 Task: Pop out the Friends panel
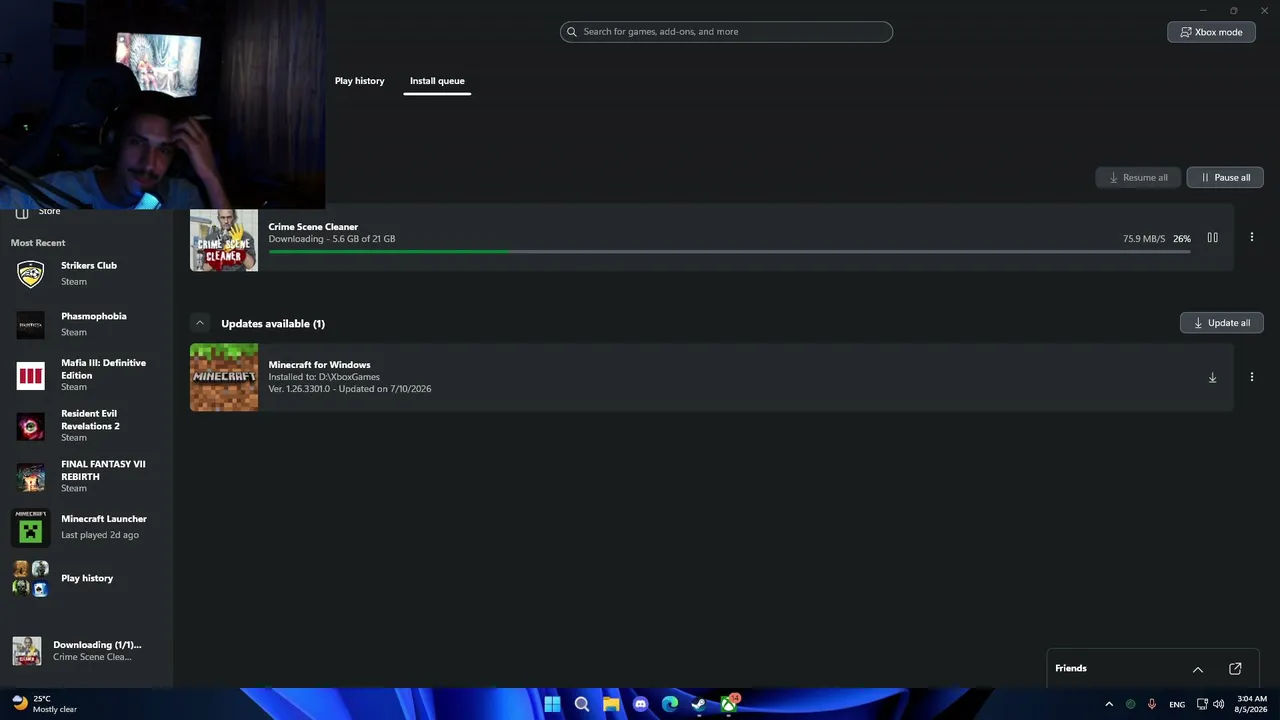[x=1235, y=669]
